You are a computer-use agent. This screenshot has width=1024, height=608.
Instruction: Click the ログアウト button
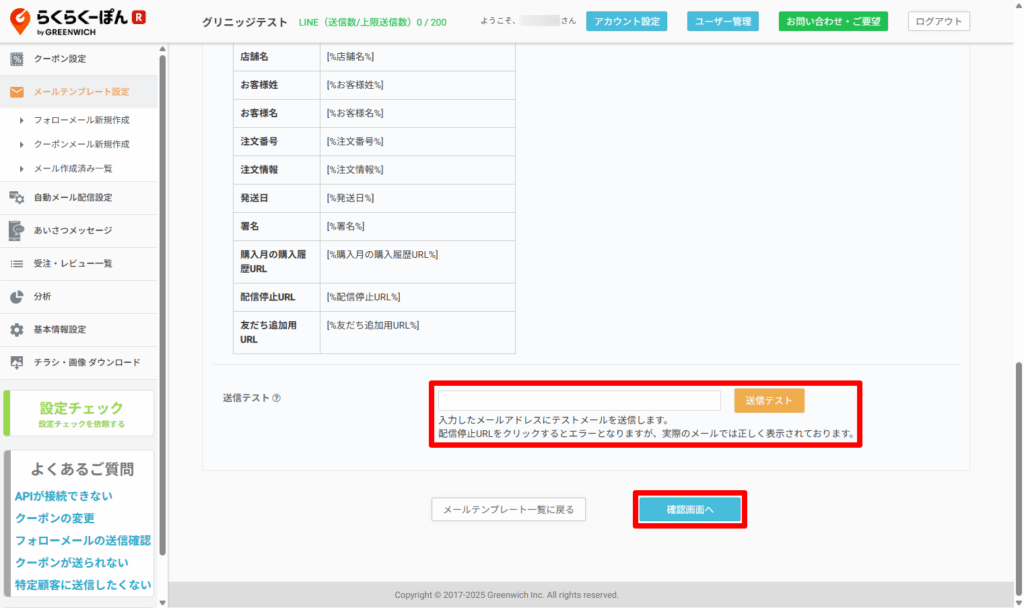point(938,21)
